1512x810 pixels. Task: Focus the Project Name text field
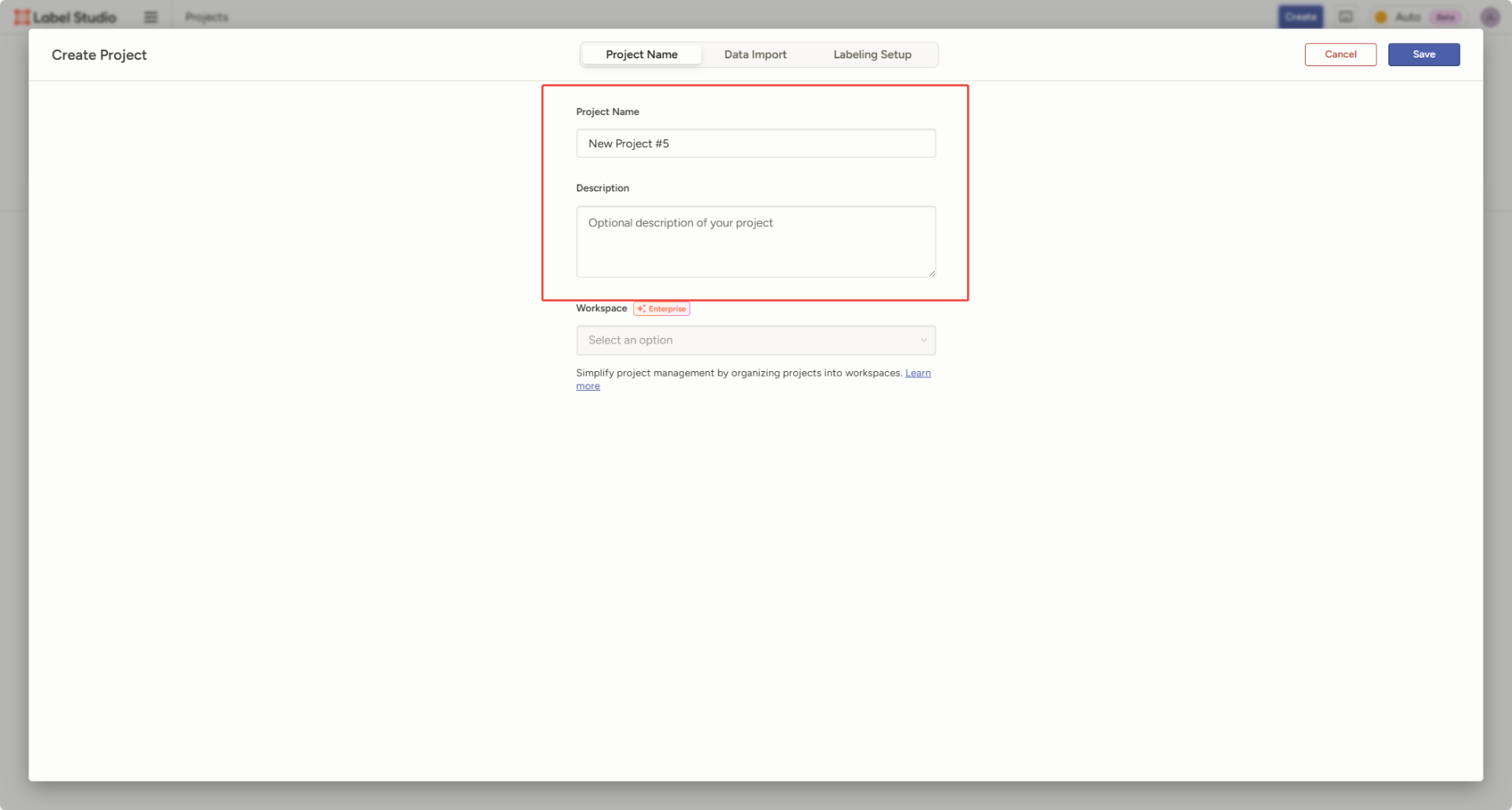[755, 143]
